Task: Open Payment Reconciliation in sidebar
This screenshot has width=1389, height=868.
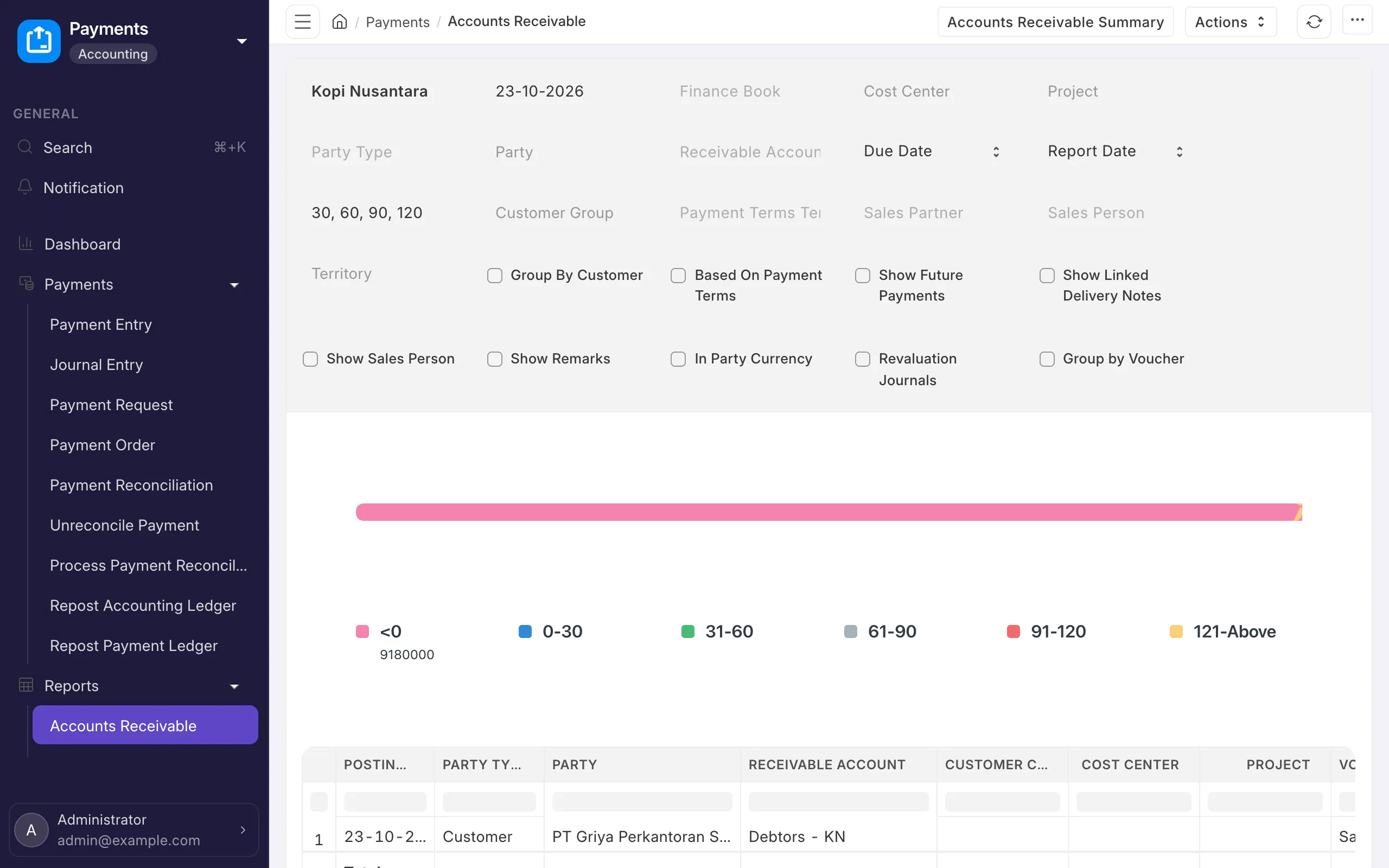Action: (x=131, y=485)
